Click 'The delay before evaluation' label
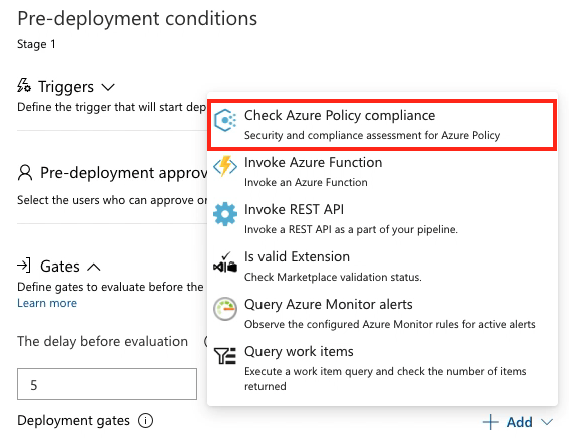The image size is (569, 445). 102,342
